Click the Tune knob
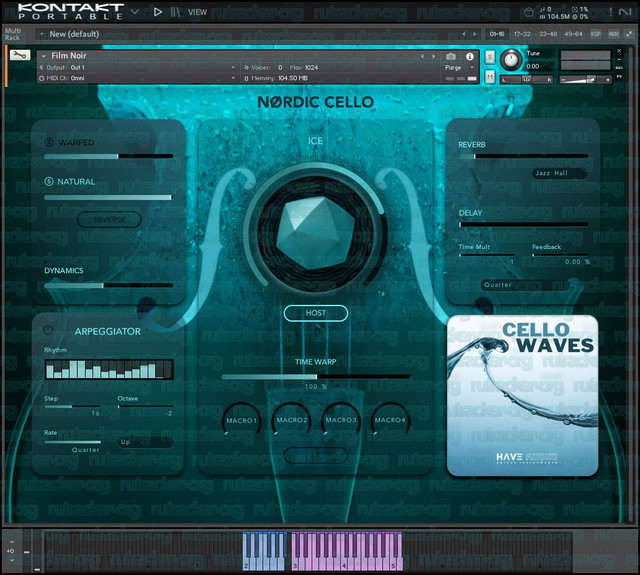Image resolution: width=640 pixels, height=575 pixels. 510,60
